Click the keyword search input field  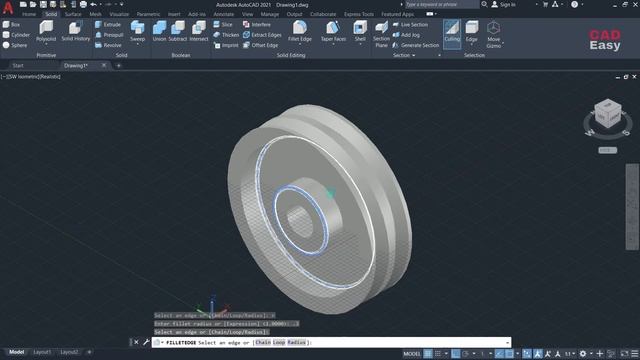point(442,4)
